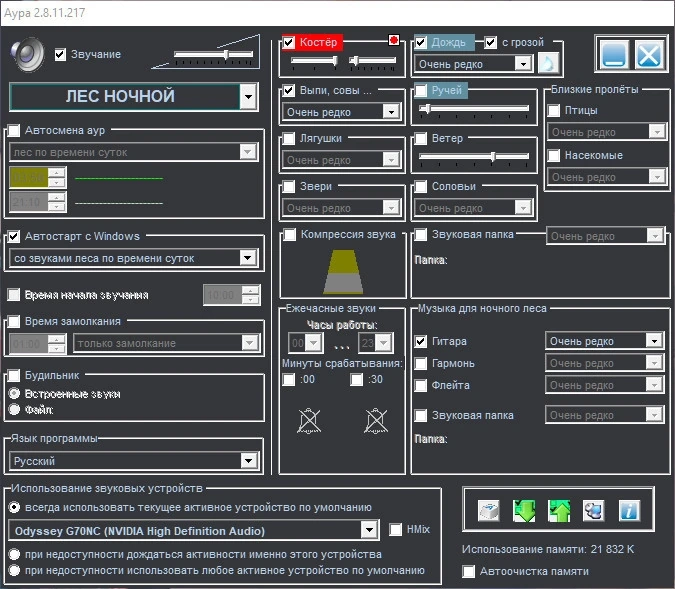This screenshot has width=675, height=589.
Task: Enable the Звери animals checkbox
Action: 288,186
